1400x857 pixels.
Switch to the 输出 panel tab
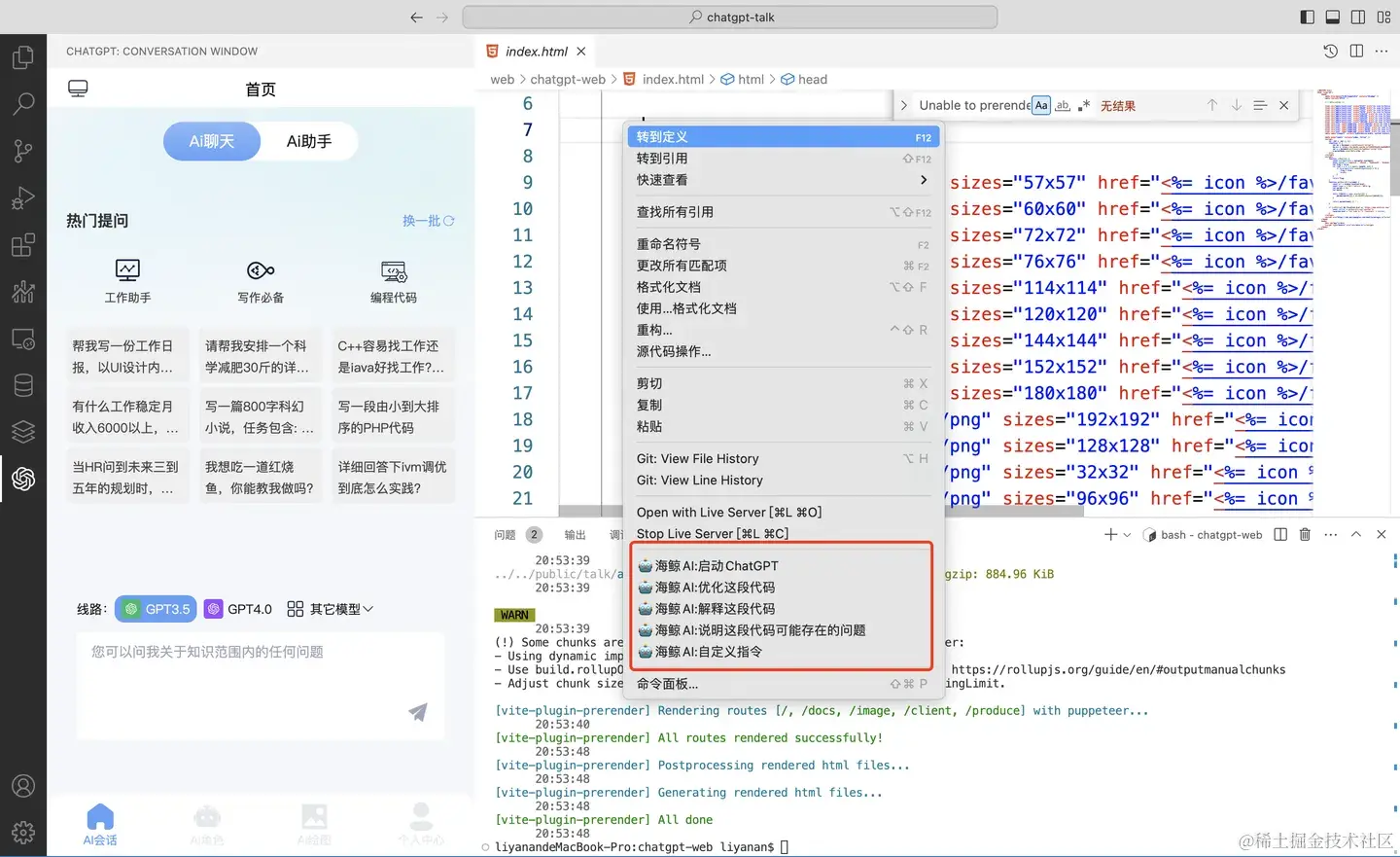tap(576, 535)
